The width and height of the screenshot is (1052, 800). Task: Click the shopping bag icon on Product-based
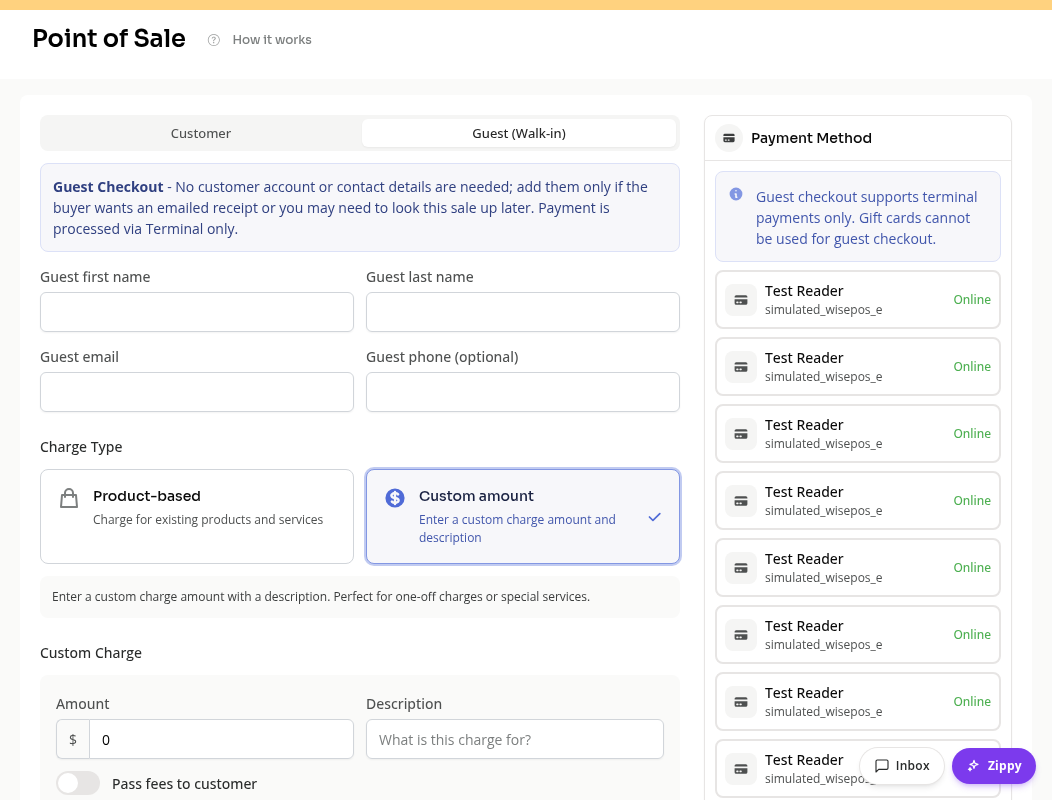click(x=68, y=498)
